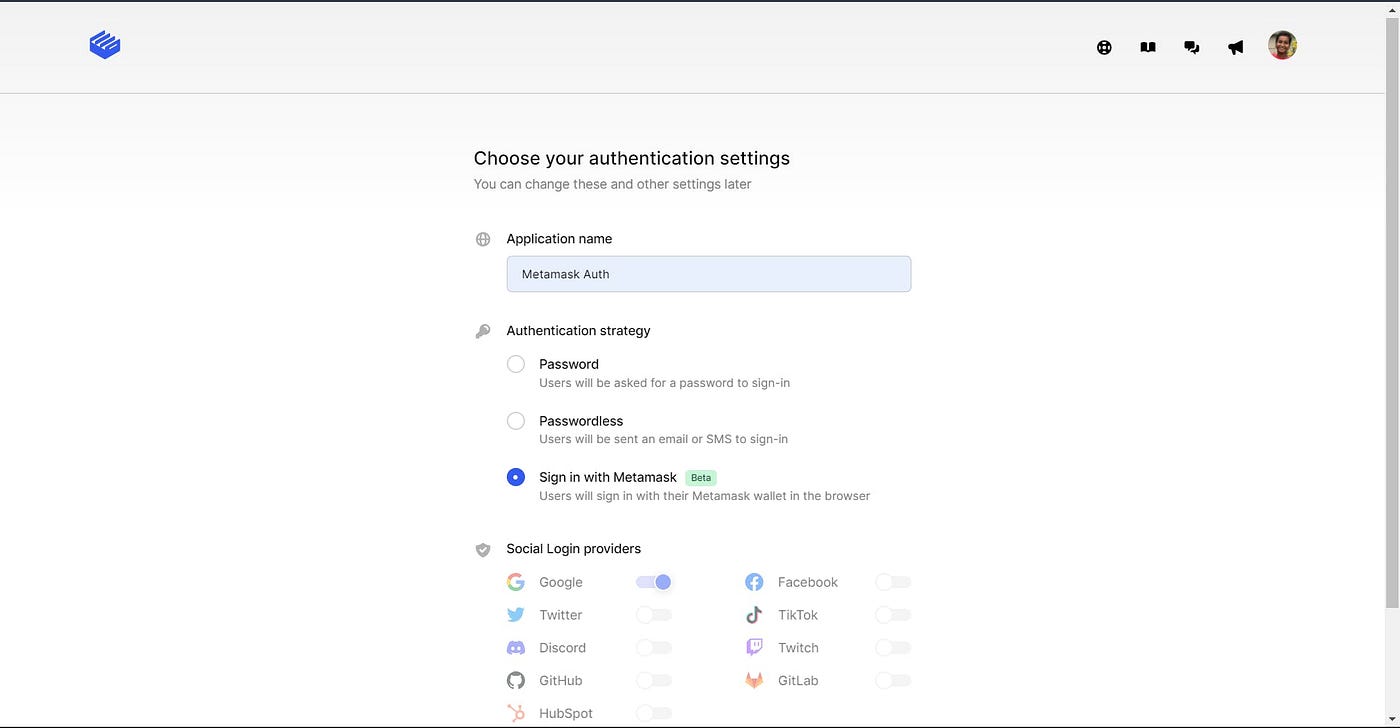The width and height of the screenshot is (1400, 728).
Task: Click the 'Sign in with Metamask' label
Action: click(608, 477)
